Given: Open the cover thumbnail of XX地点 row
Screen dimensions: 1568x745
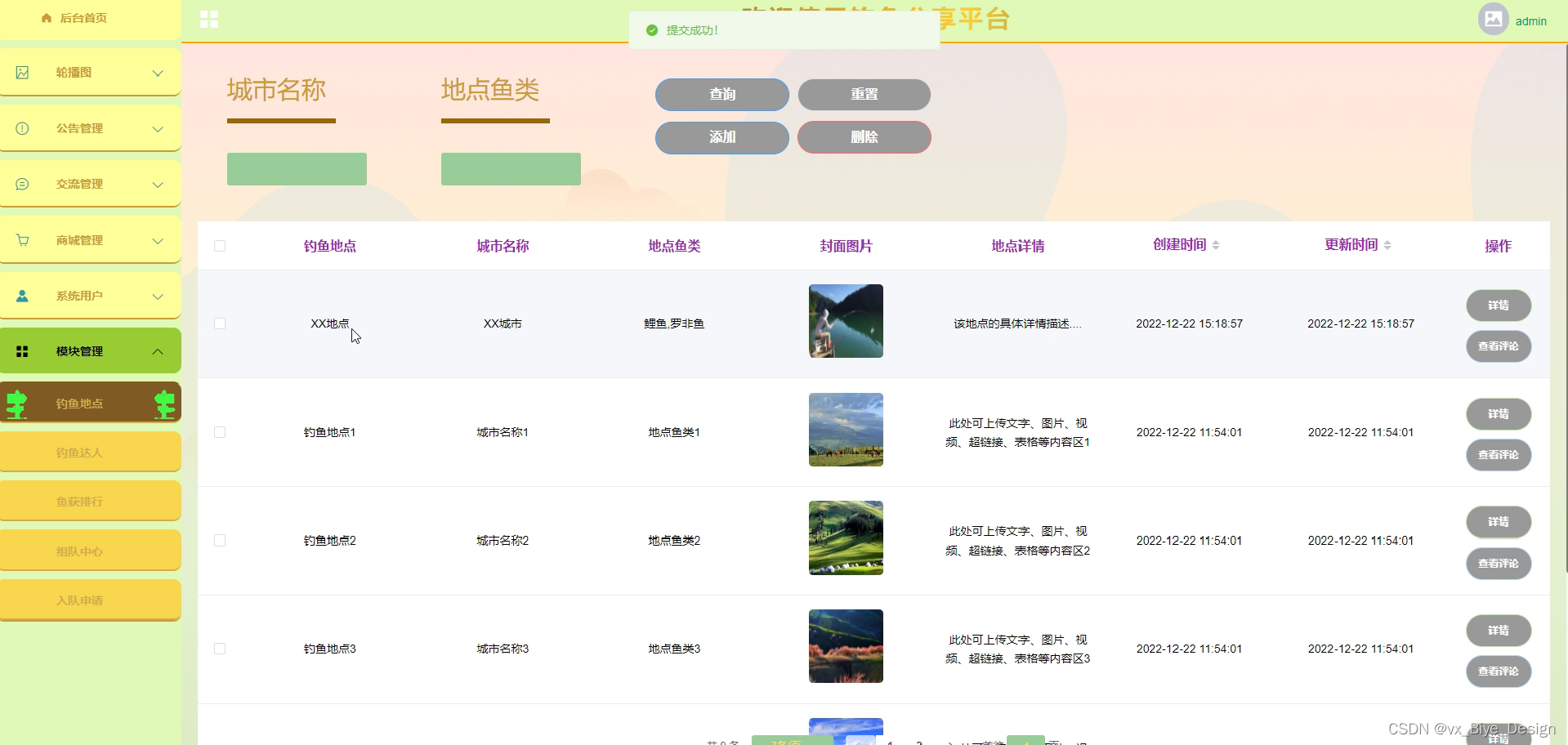Looking at the screenshot, I should [846, 321].
